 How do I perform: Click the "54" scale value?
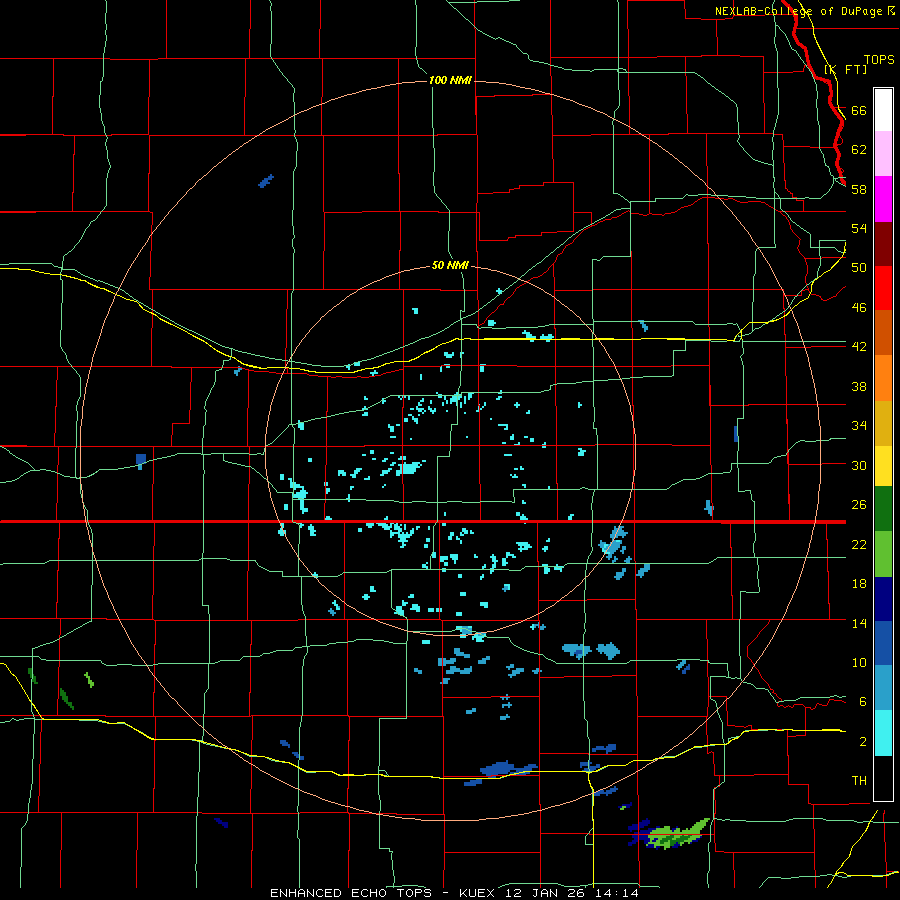coord(859,228)
